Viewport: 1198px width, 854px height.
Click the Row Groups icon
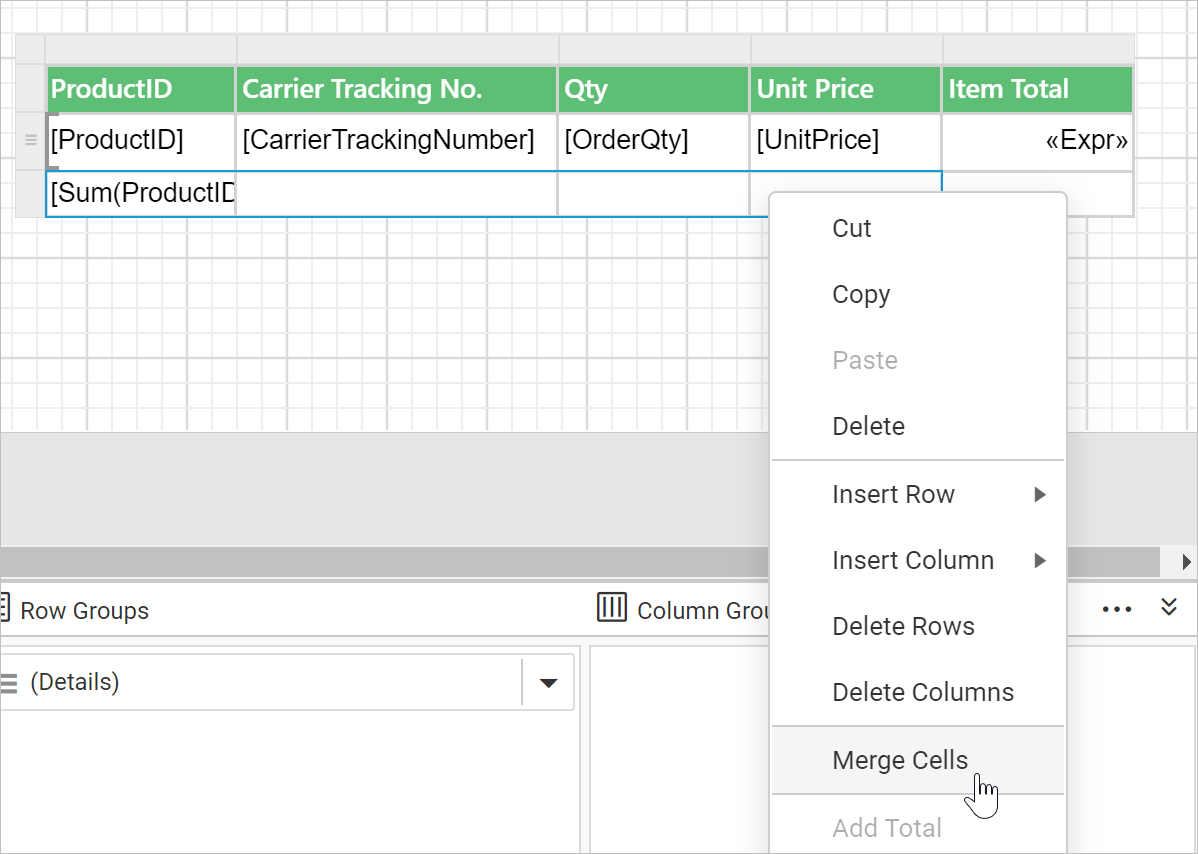[5, 609]
